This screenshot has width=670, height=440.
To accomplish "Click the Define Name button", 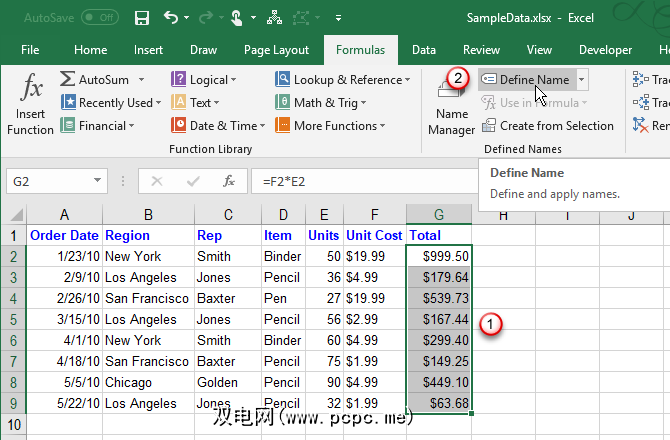I will 526,80.
